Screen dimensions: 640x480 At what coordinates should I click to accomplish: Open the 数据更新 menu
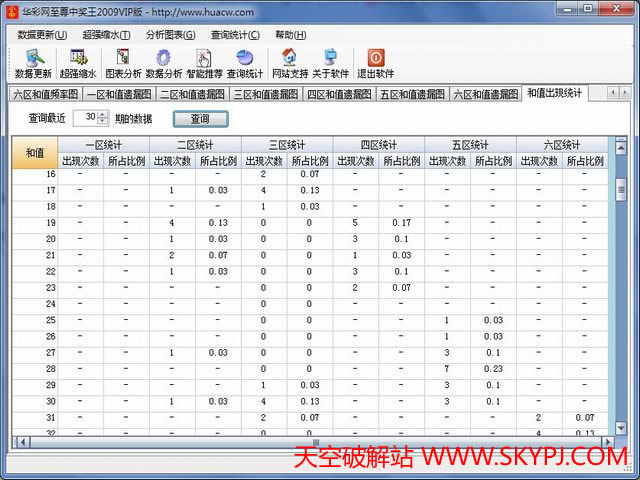point(42,34)
